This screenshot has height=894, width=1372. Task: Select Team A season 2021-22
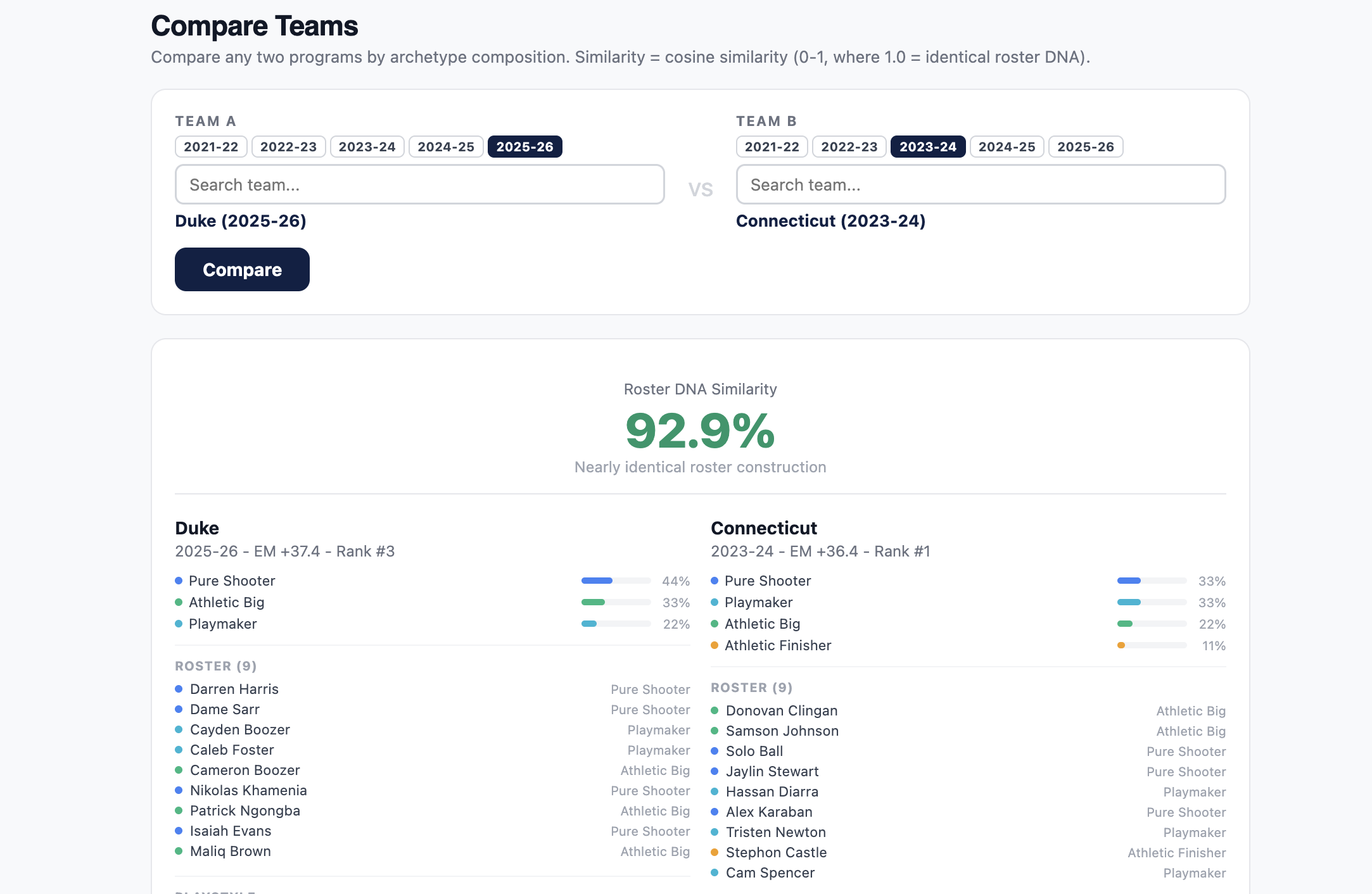[x=211, y=147]
